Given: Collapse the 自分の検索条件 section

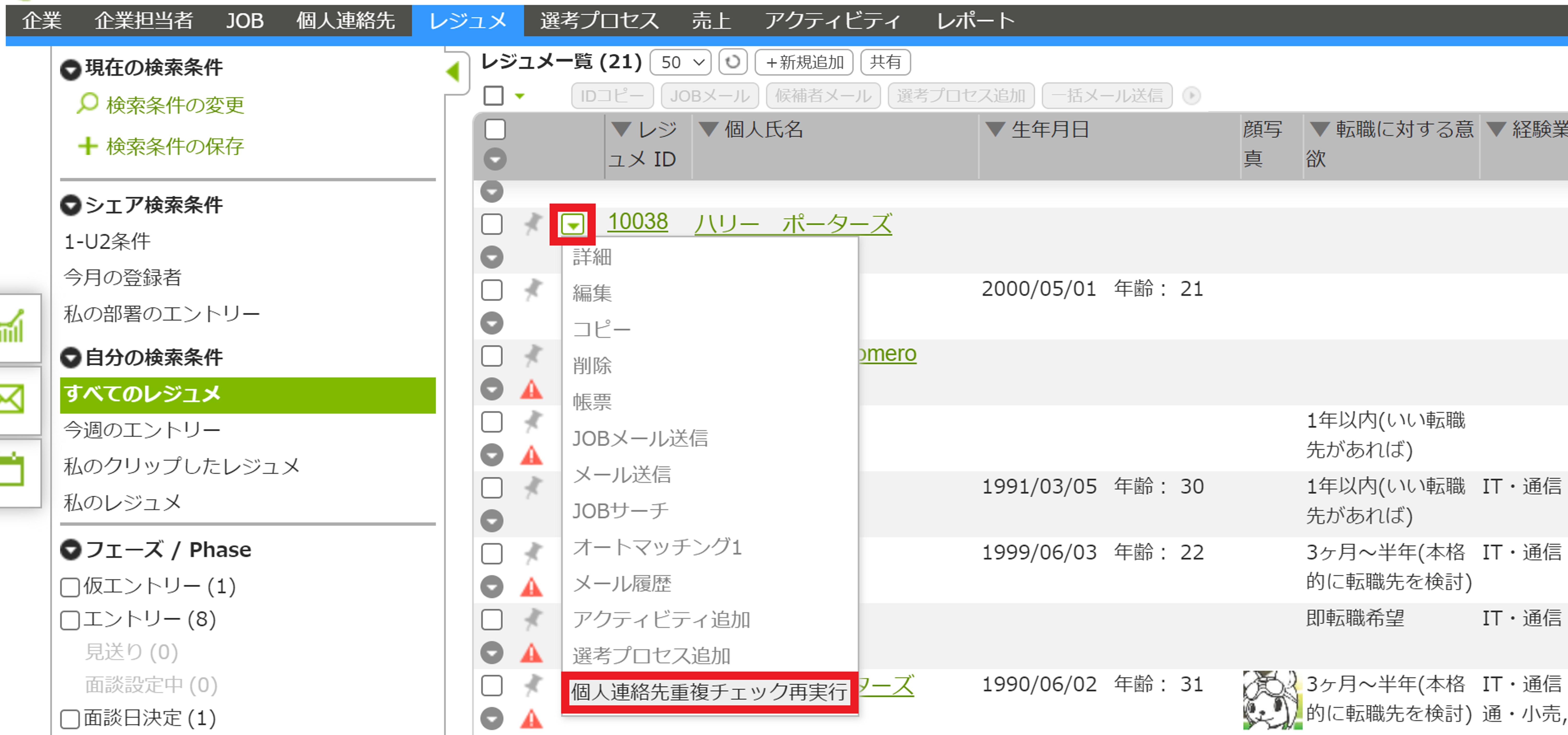Looking at the screenshot, I should (x=71, y=357).
